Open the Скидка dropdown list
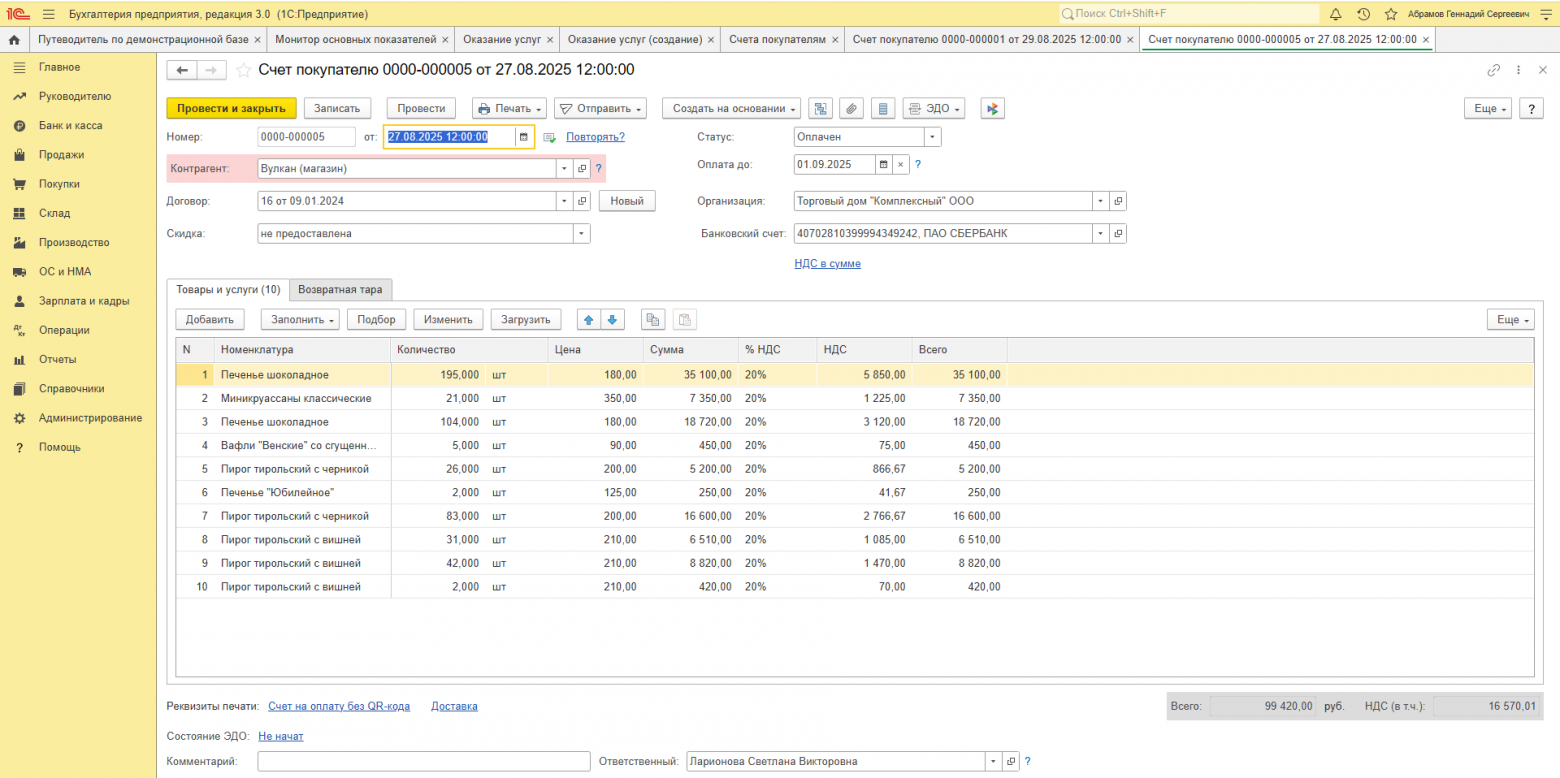Image resolution: width=1560 pixels, height=778 pixels. pyautogui.click(x=581, y=233)
